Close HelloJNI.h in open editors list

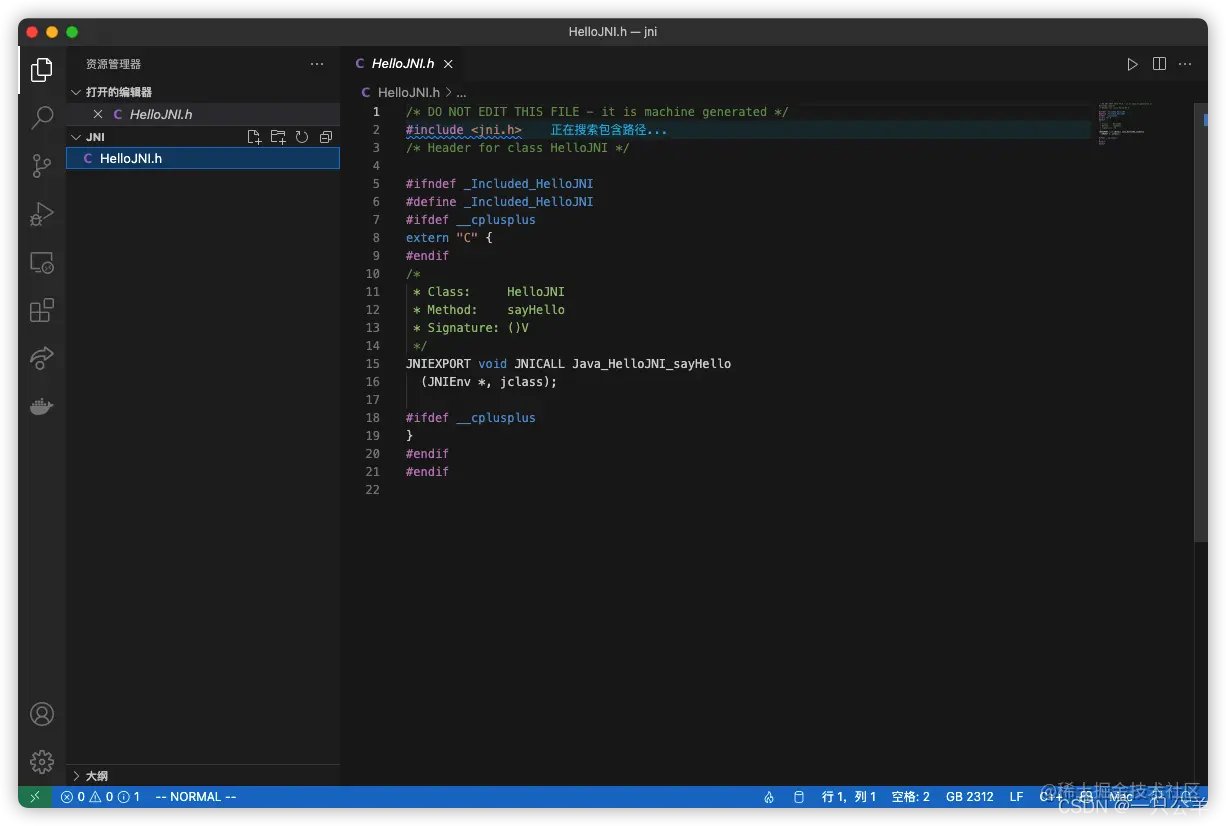(98, 114)
